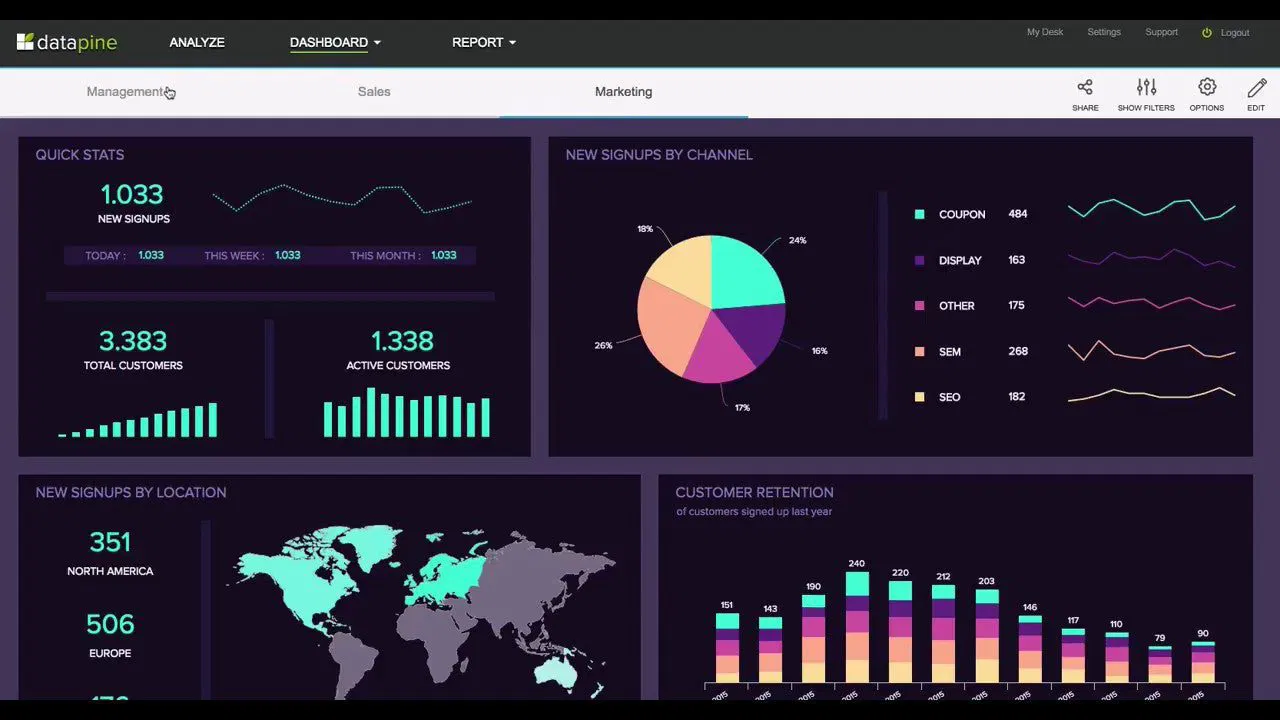Viewport: 1280px width, 720px height.
Task: Switch to the Sales tab
Action: click(x=374, y=91)
